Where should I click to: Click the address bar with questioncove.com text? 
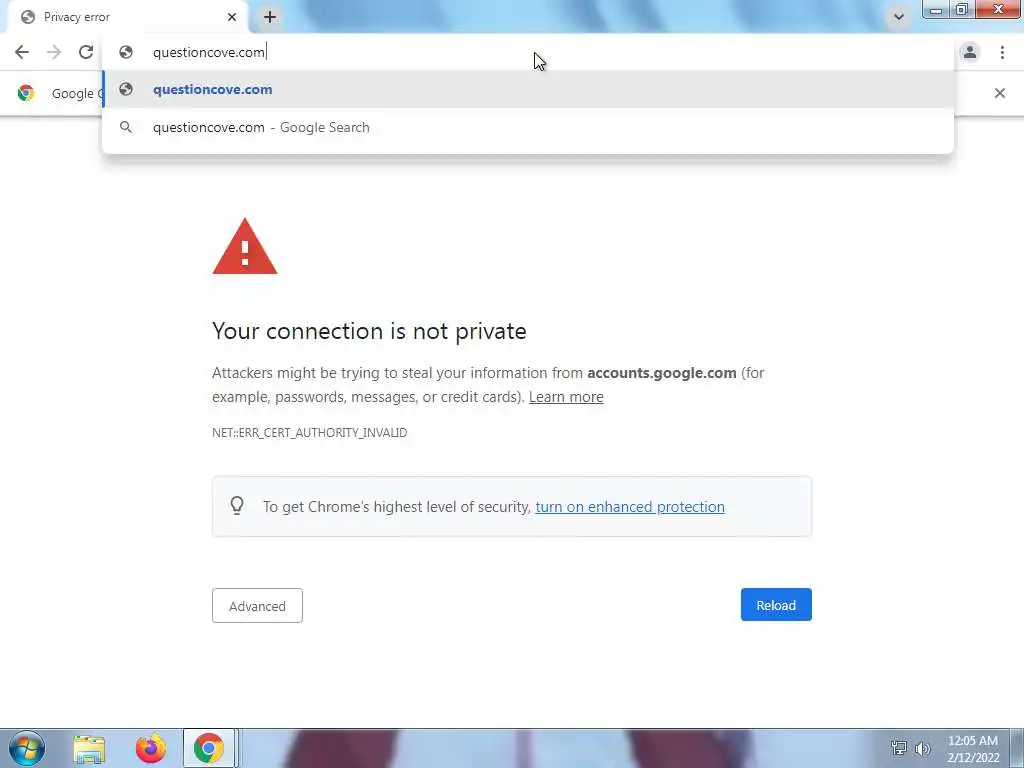coord(528,52)
